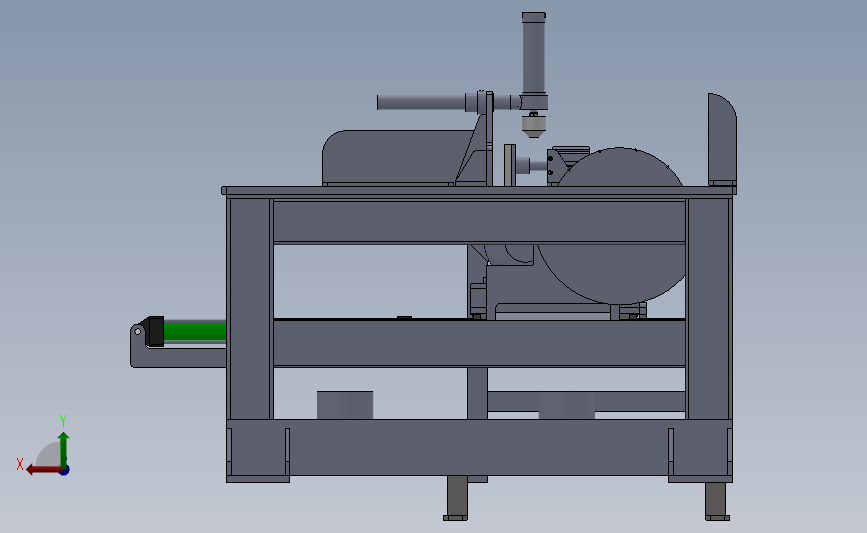Select the center support foot under the frame

(456, 498)
